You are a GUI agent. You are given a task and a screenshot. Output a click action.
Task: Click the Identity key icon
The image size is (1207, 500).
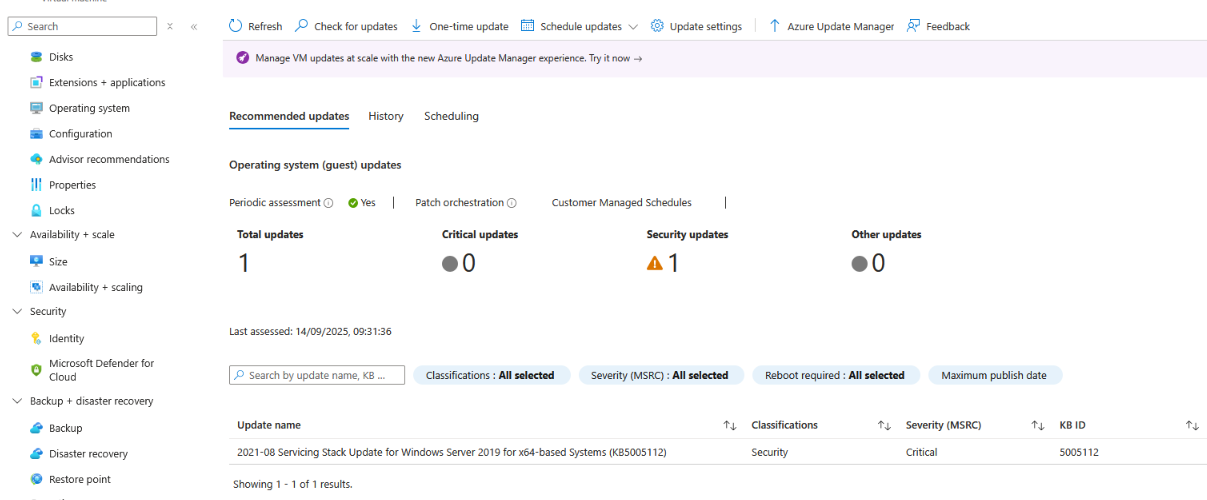click(36, 339)
